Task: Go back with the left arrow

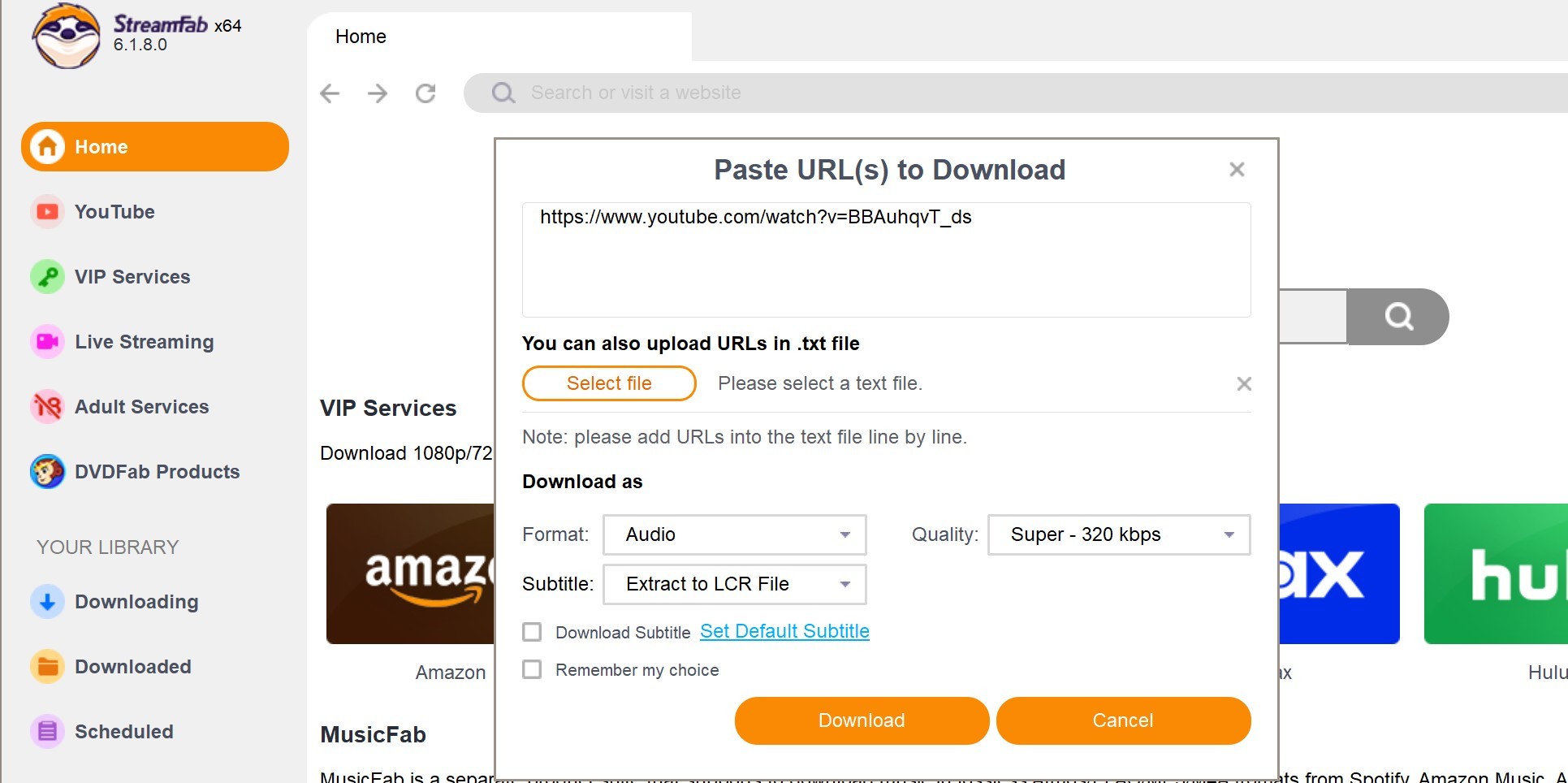Action: (x=330, y=93)
